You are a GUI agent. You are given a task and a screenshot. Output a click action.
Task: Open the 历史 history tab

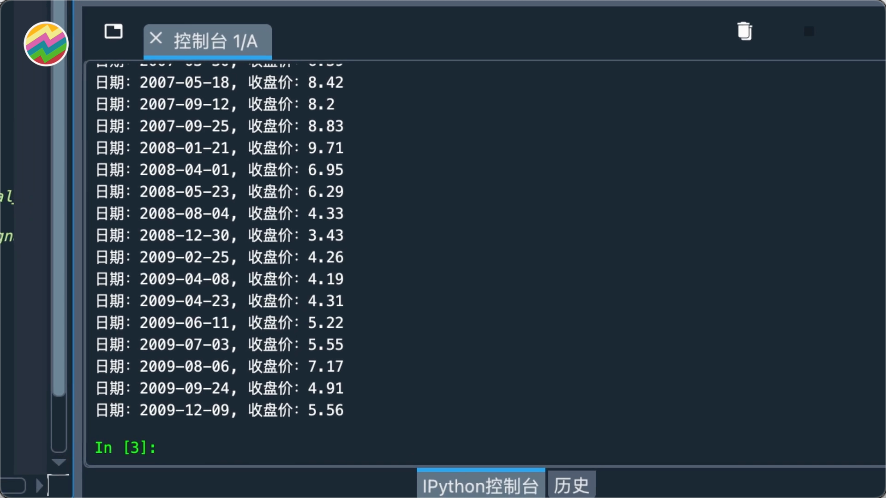(x=571, y=485)
